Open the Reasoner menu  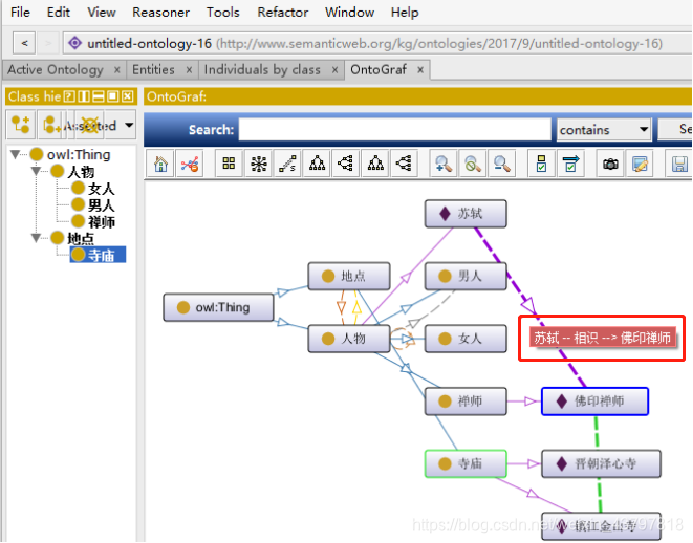[161, 12]
